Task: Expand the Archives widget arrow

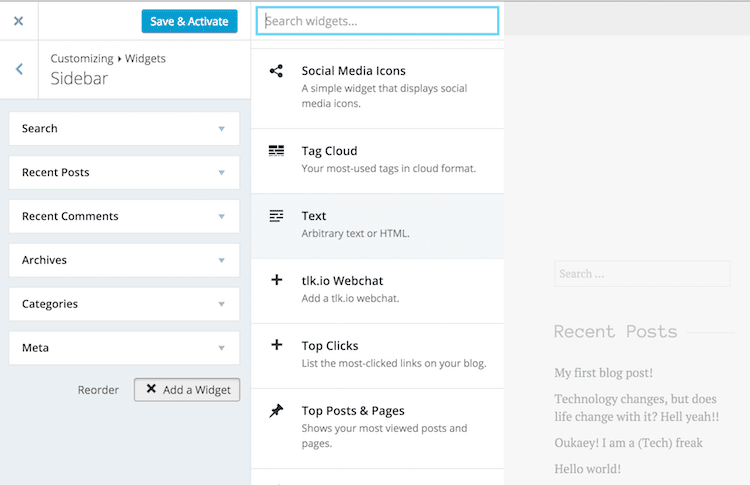Action: [x=221, y=261]
